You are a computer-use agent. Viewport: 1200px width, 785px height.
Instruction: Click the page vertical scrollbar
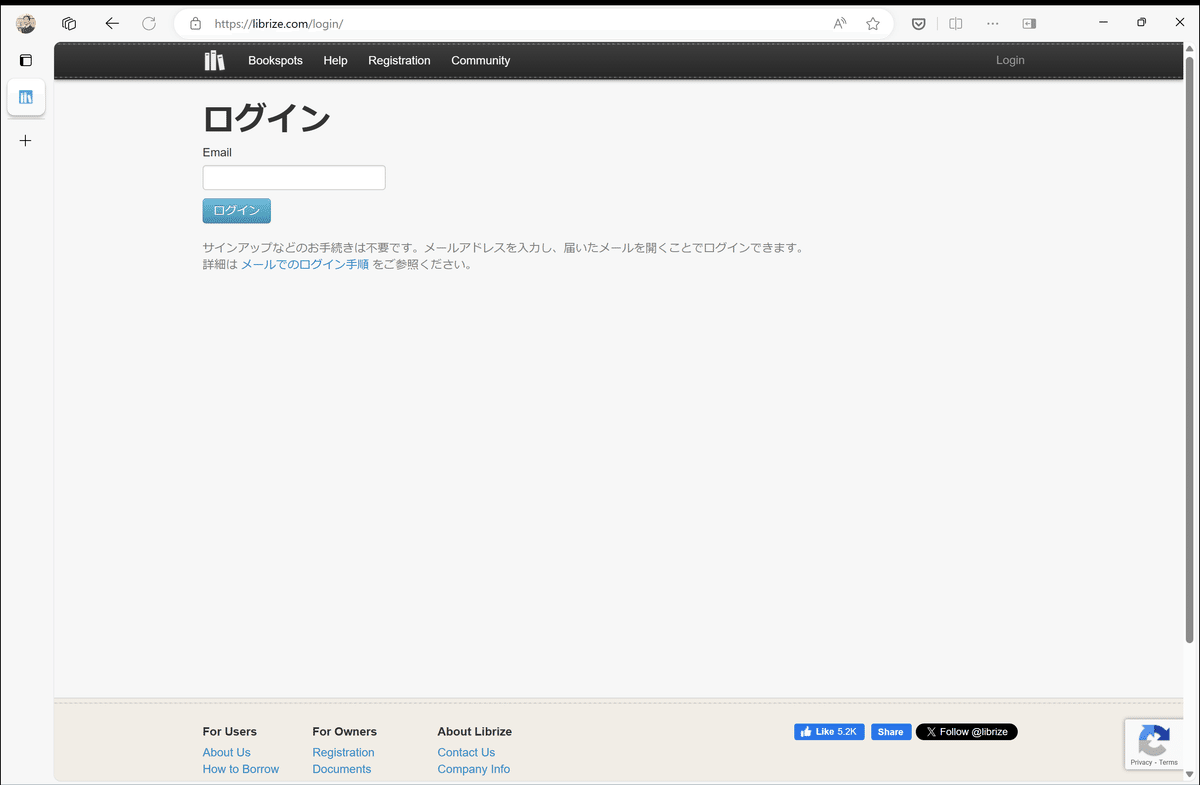click(1190, 350)
